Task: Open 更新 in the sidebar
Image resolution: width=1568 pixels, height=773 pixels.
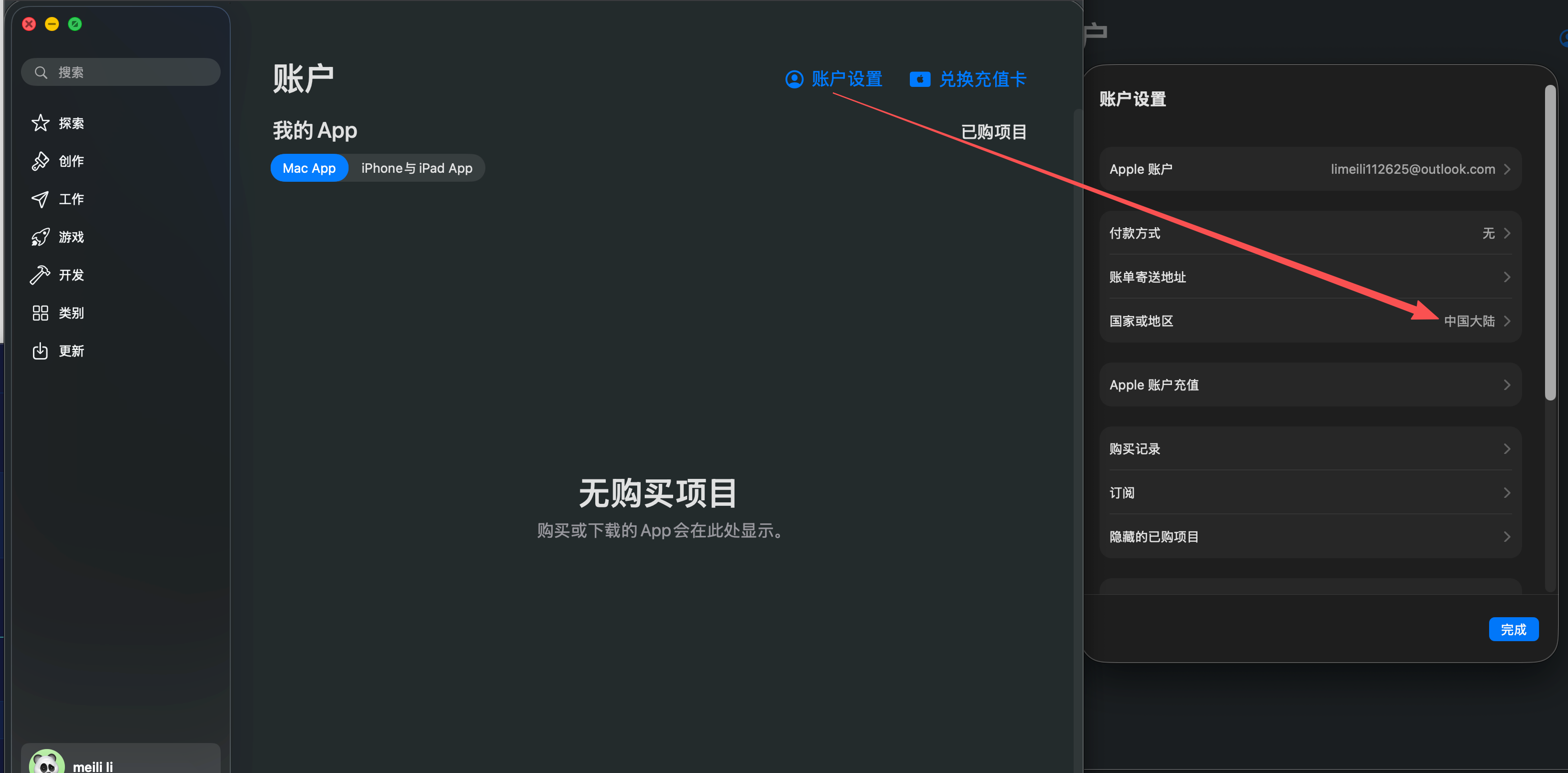Action: tap(71, 351)
